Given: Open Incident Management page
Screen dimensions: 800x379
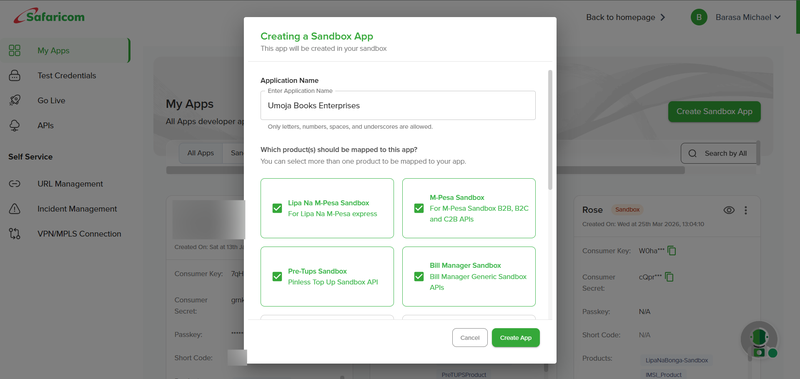Looking at the screenshot, I should pos(77,209).
